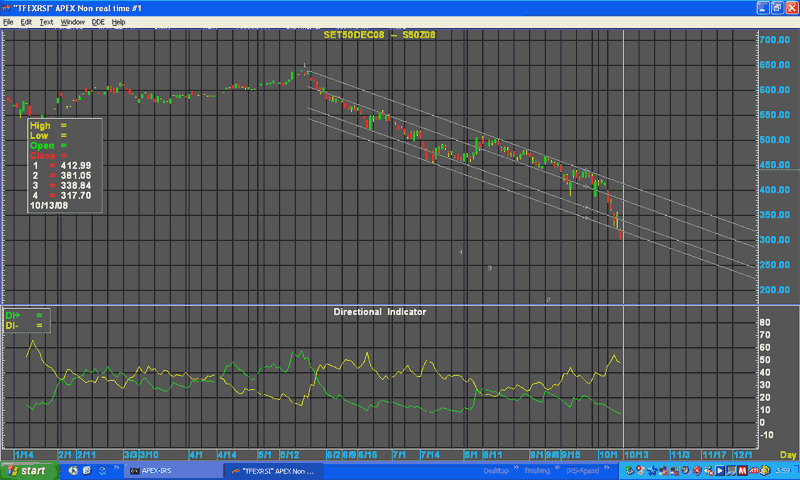Open the Text menu
This screenshot has width=800, height=480.
click(x=46, y=22)
